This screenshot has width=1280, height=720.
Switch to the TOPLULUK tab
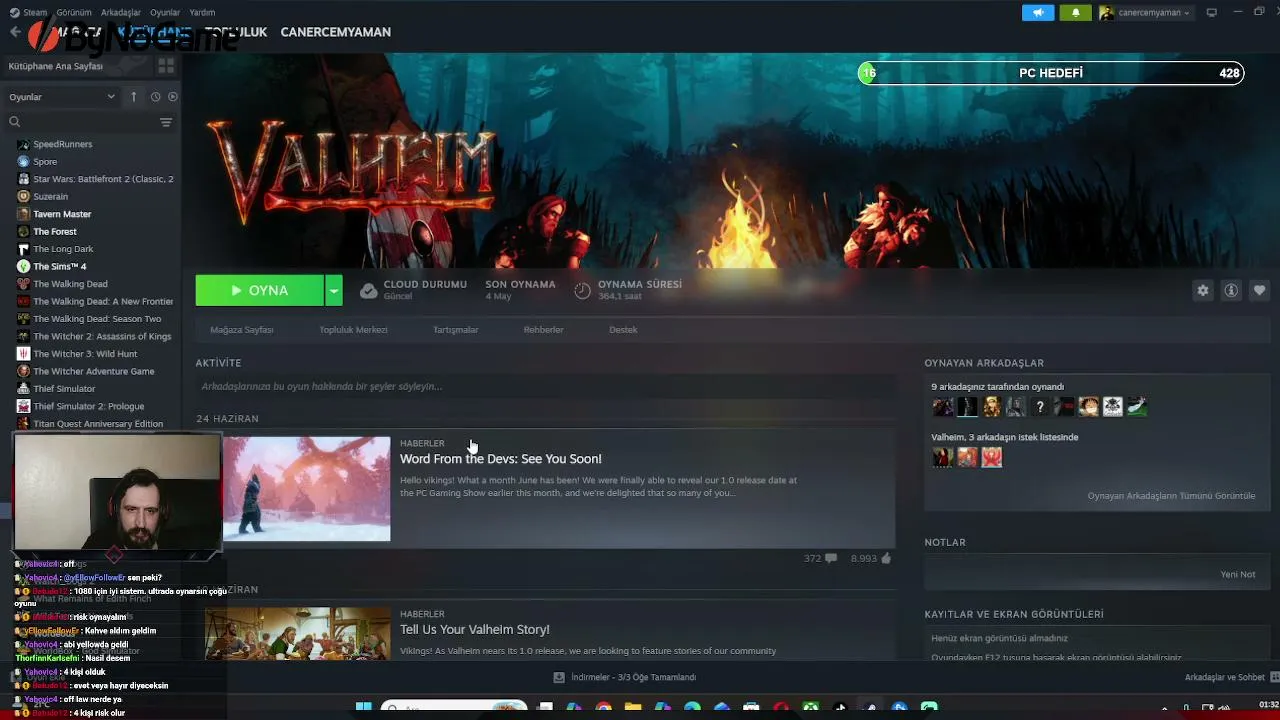coord(236,32)
